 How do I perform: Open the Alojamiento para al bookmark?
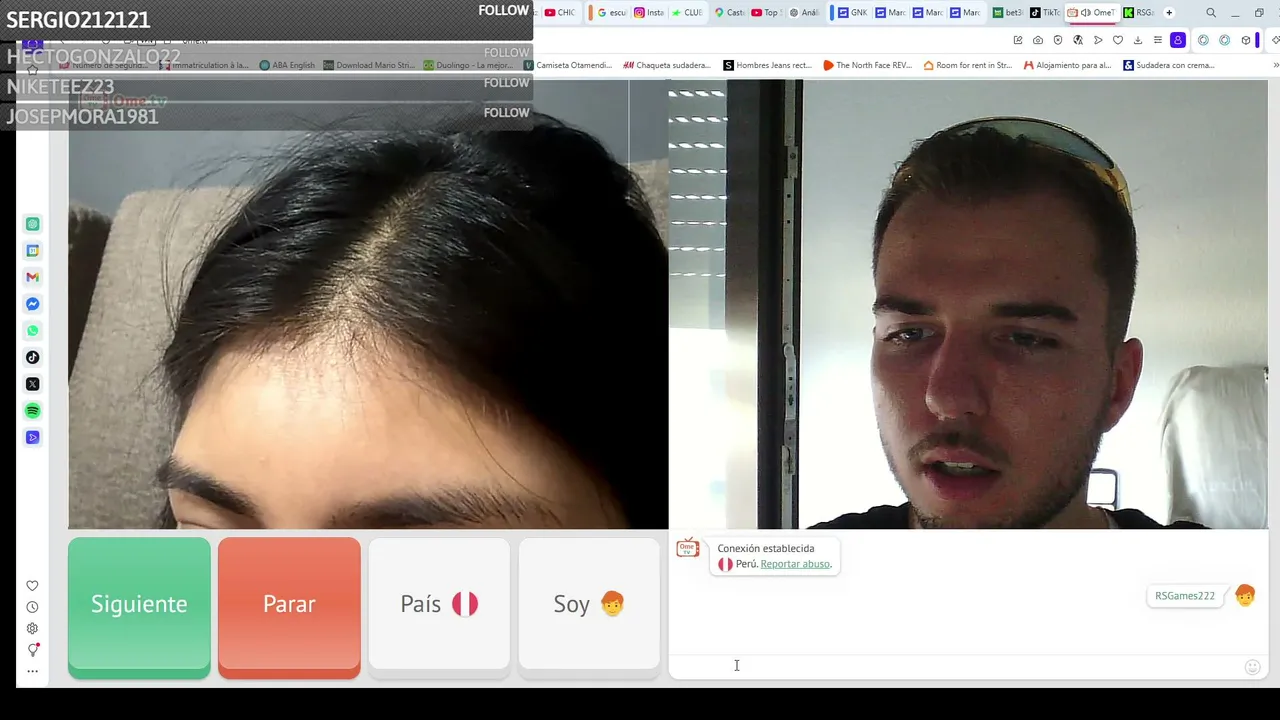[1067, 65]
